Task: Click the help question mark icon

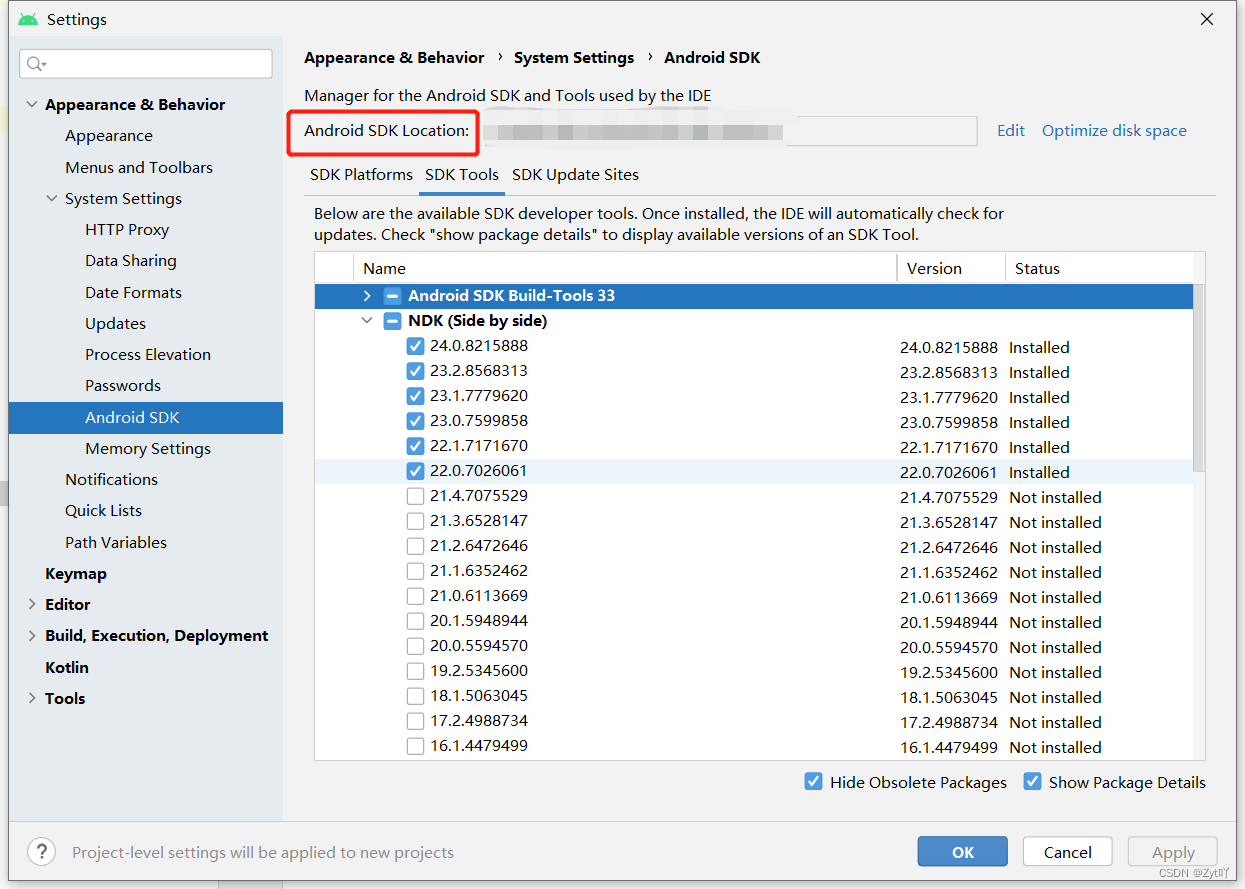Action: [x=40, y=851]
